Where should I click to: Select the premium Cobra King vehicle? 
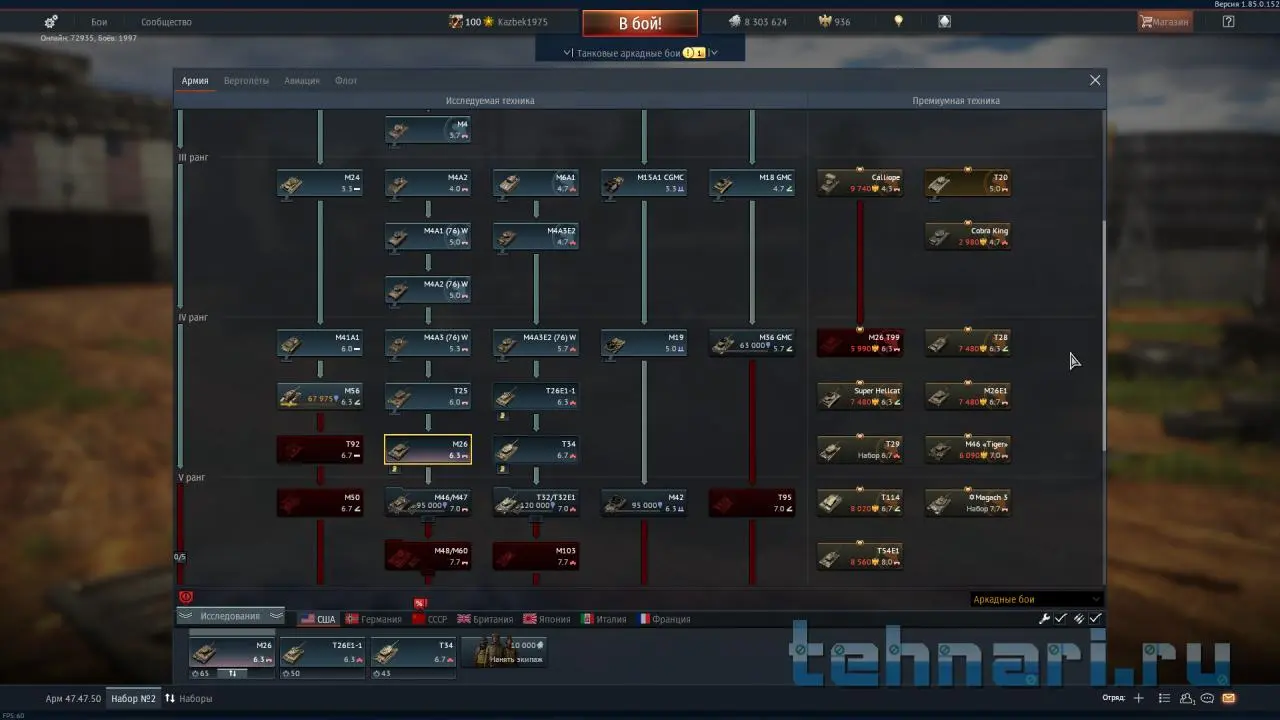(968, 237)
